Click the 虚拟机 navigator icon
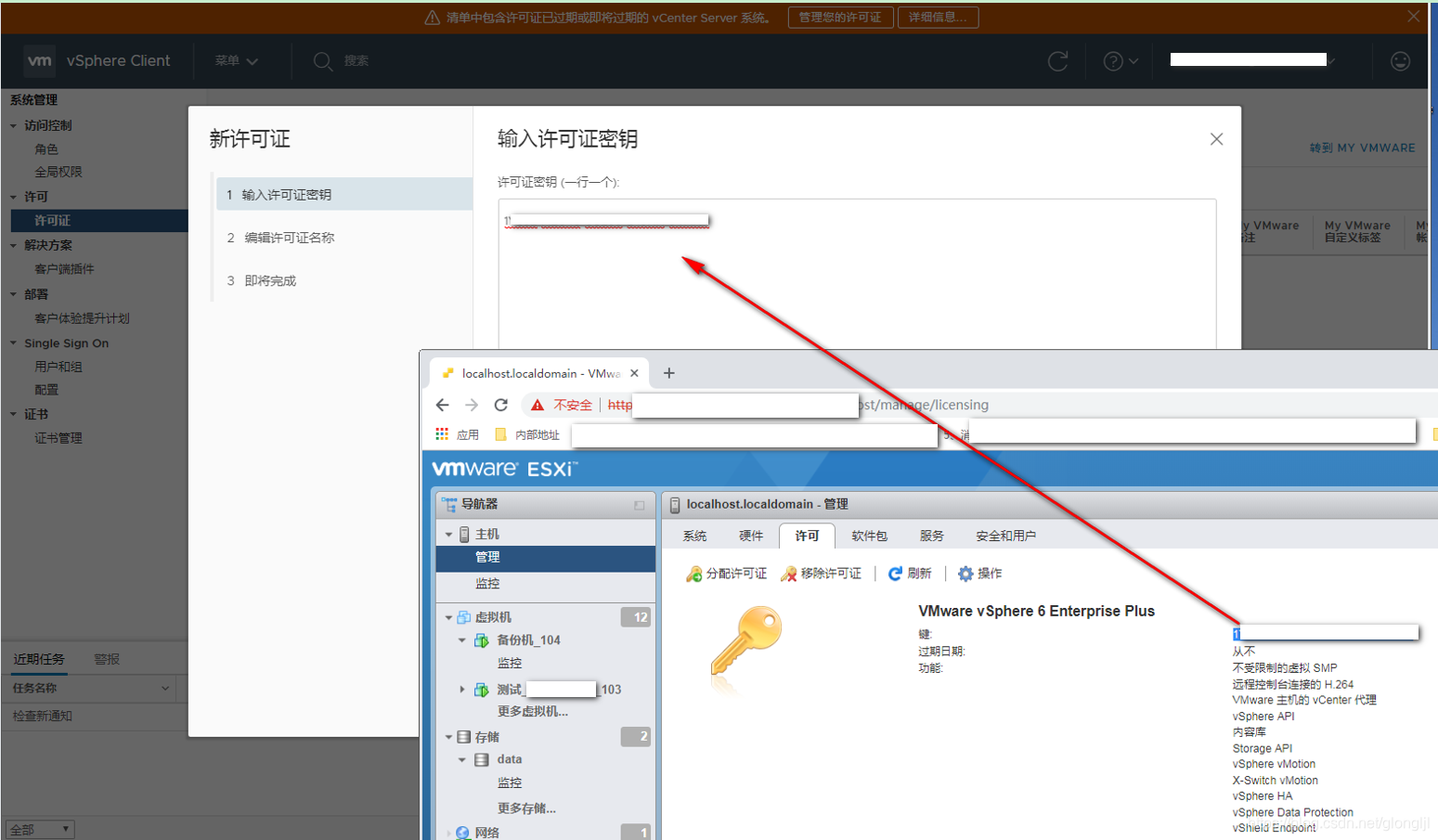The image size is (1438, 840). point(464,617)
